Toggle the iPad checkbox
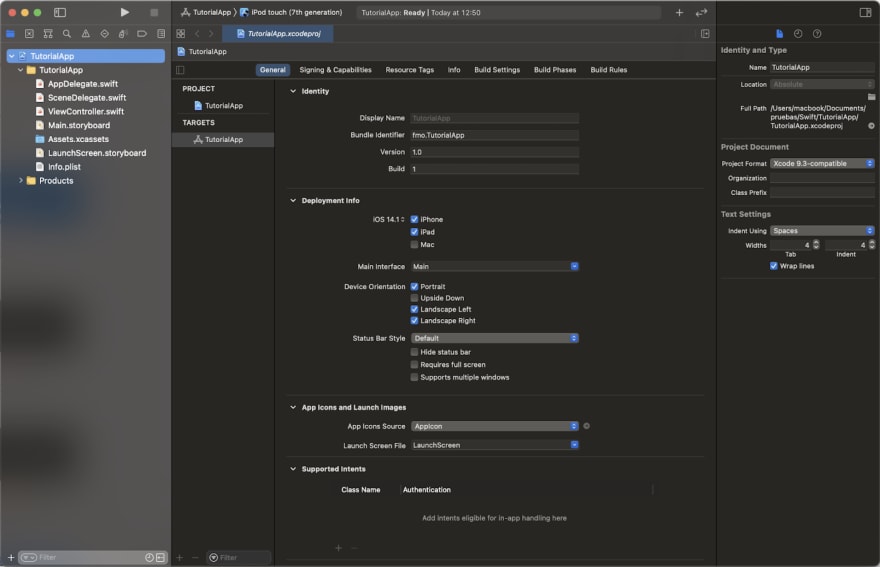This screenshot has width=880, height=567. 414,232
